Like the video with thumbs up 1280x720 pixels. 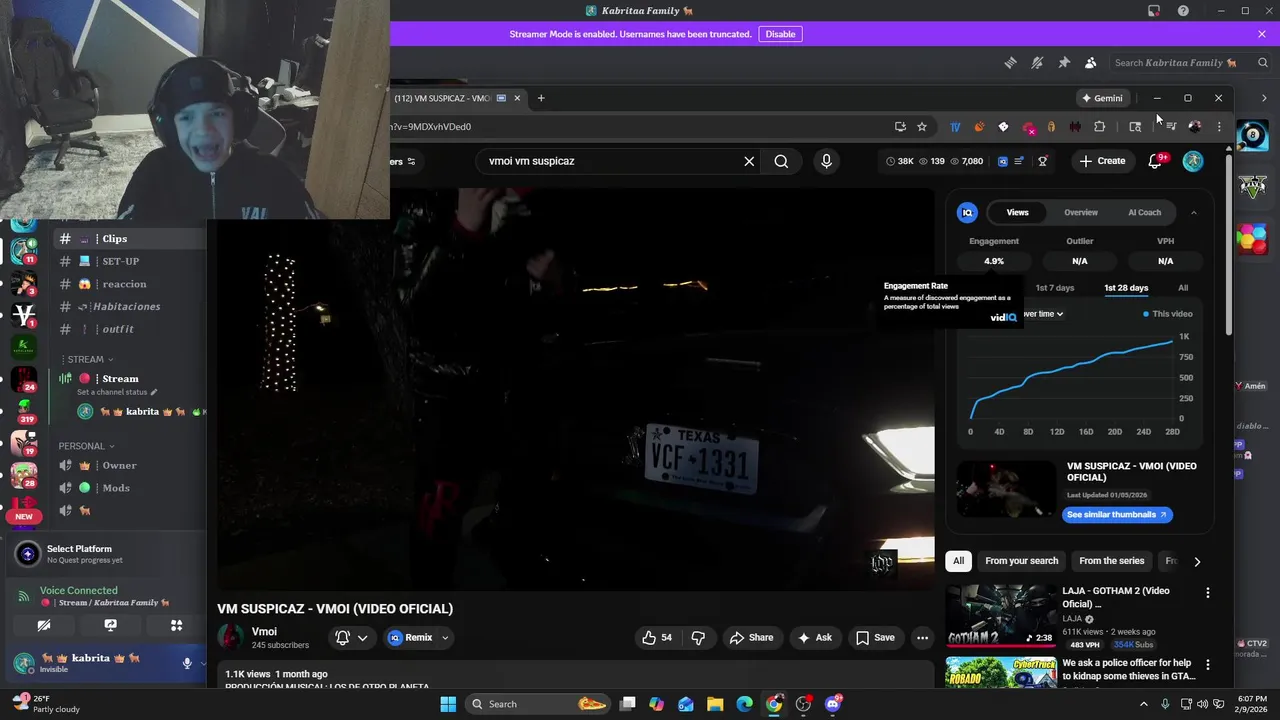click(658, 638)
